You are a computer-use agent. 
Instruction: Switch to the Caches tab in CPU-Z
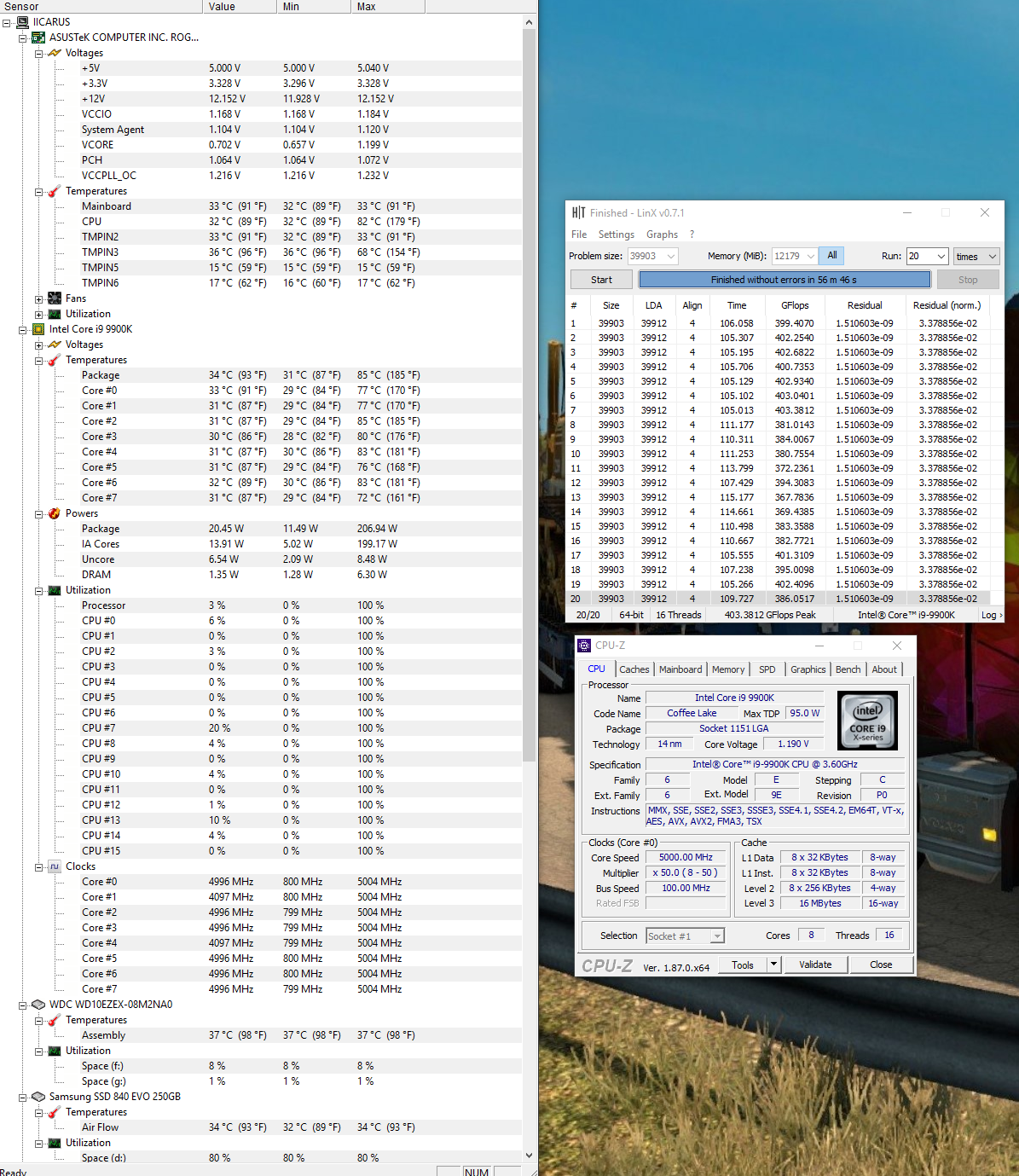634,669
